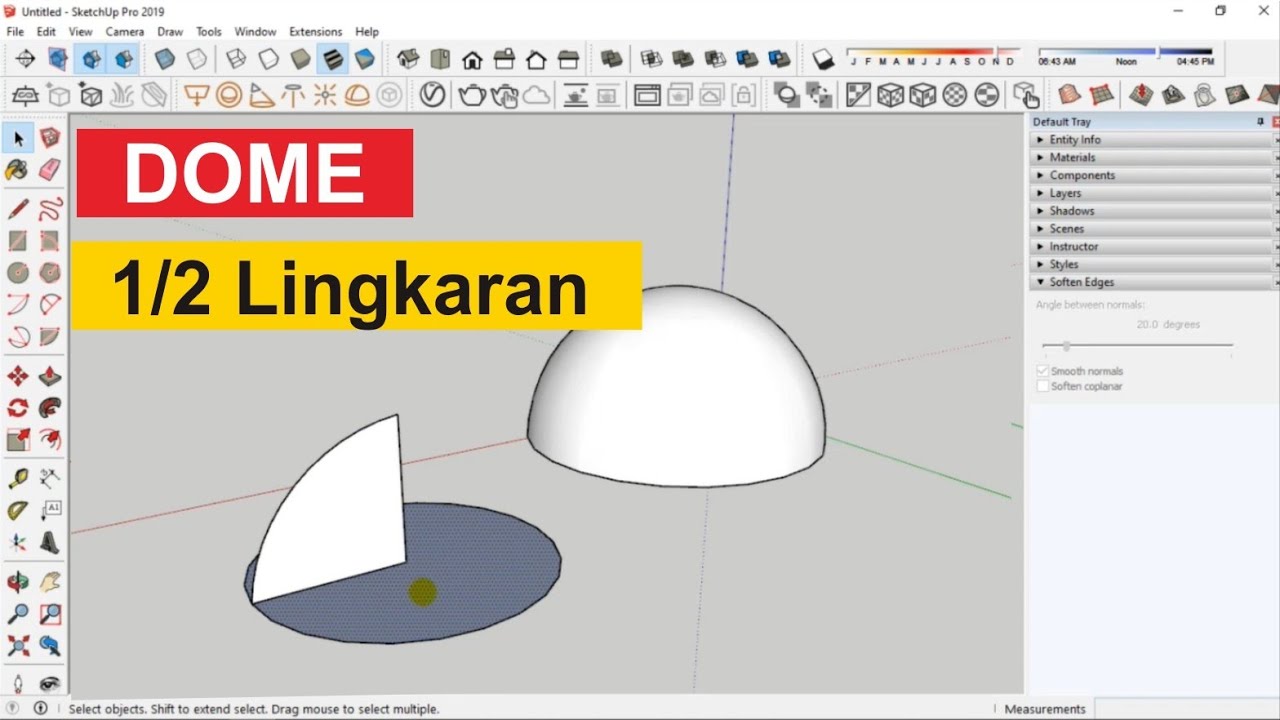Toggle Soften coplanar checkbox

1043,386
